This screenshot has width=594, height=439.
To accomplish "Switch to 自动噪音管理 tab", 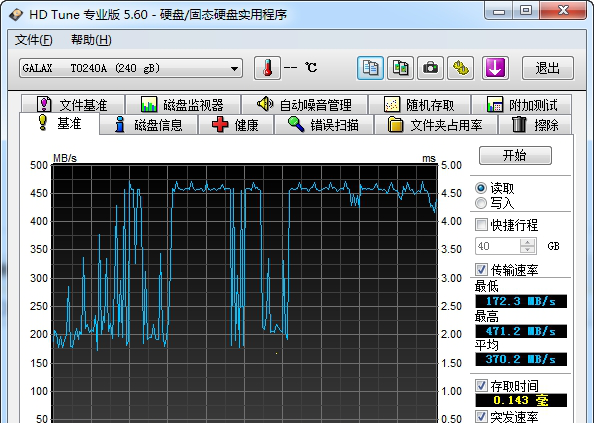I will tap(305, 105).
